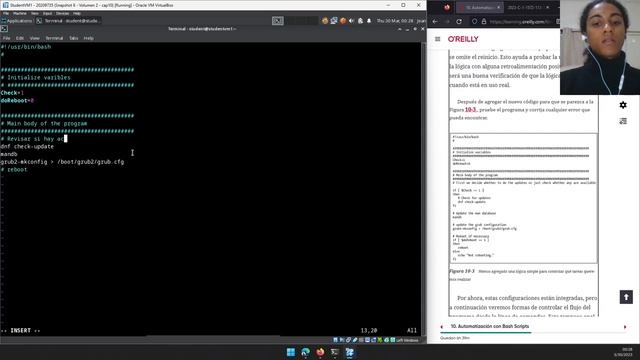This screenshot has height=360, width=640.
Task: Open the VirtualBox Devices menu
Action: coord(62,13)
